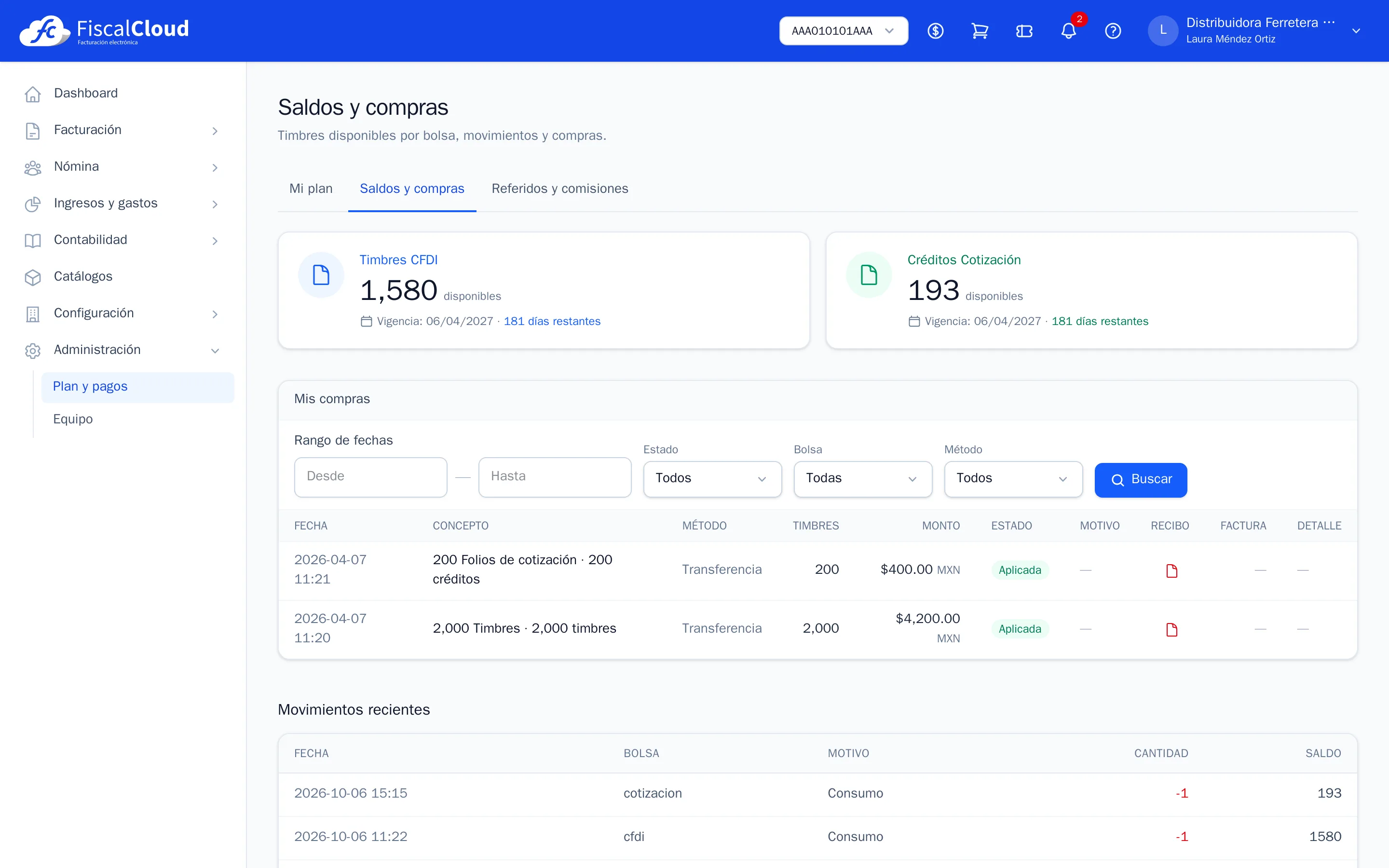Expand the Configuración sidebar section
Viewport: 1389px width, 868px height.
[123, 313]
